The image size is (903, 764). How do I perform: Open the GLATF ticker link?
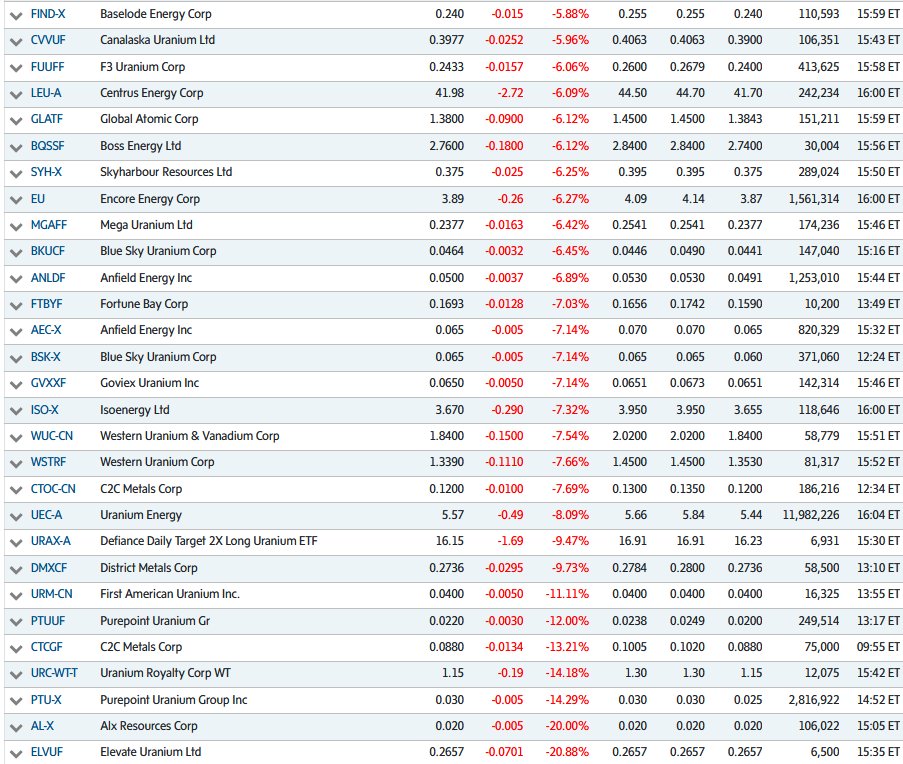[x=47, y=119]
